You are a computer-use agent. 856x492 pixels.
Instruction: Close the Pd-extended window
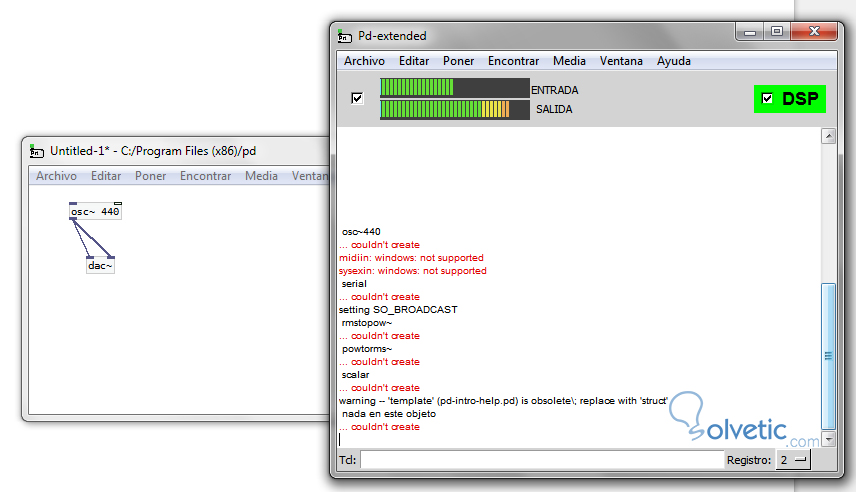point(814,32)
